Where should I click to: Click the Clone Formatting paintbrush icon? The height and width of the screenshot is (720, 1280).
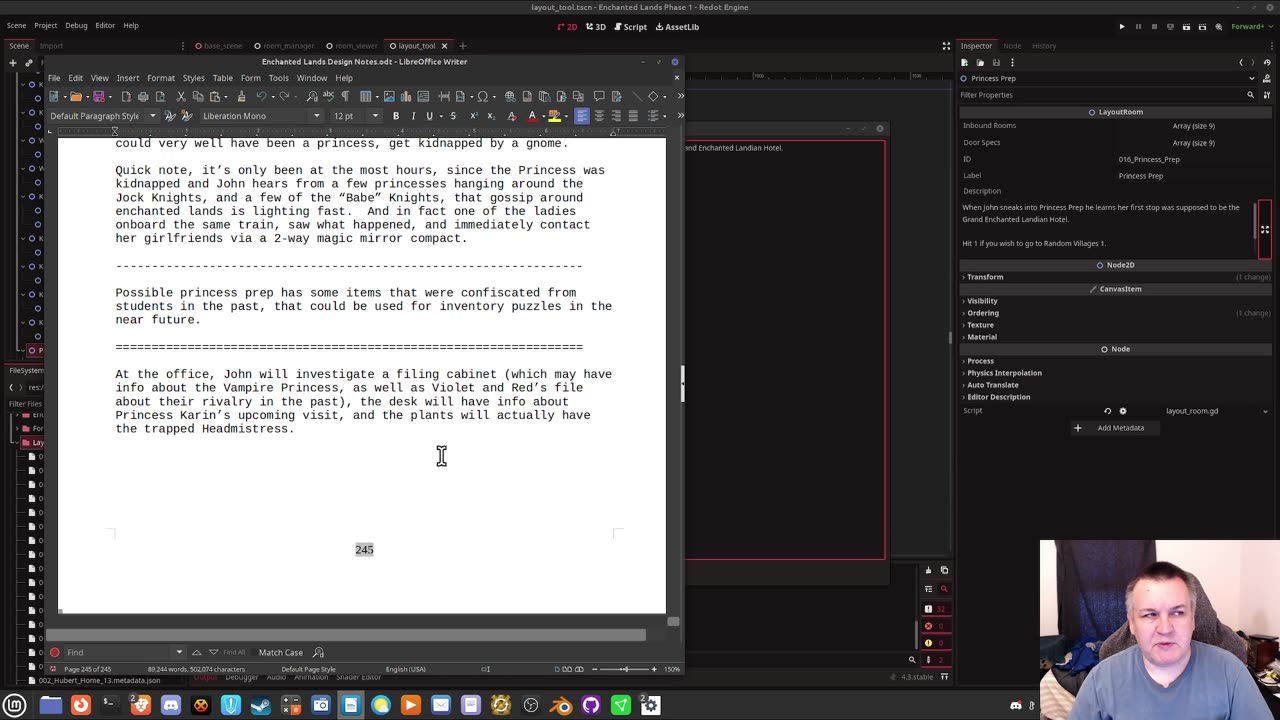tap(241, 96)
